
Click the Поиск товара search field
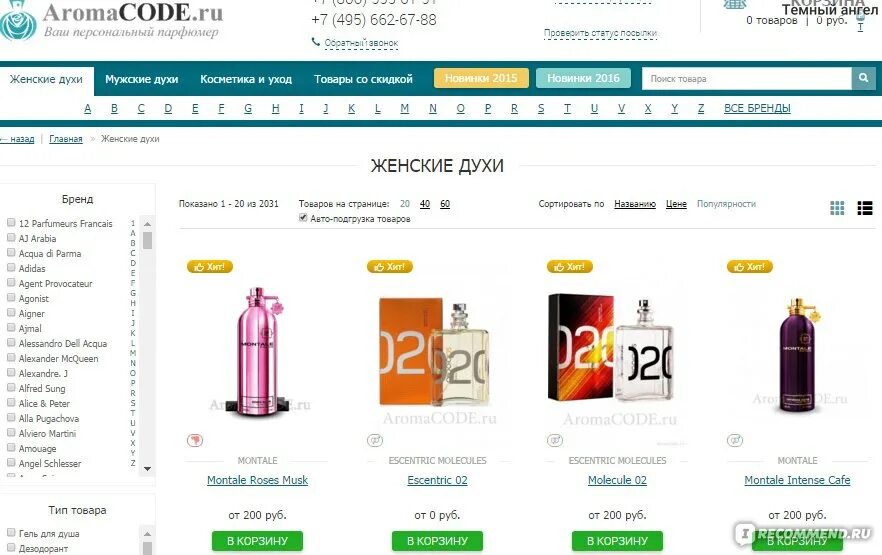click(x=747, y=79)
